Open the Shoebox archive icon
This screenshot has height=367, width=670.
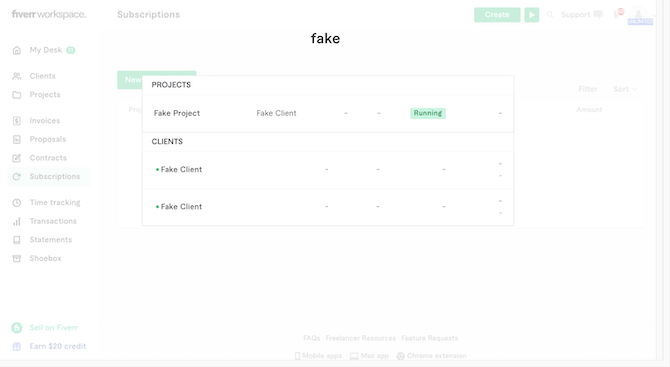coord(17,258)
